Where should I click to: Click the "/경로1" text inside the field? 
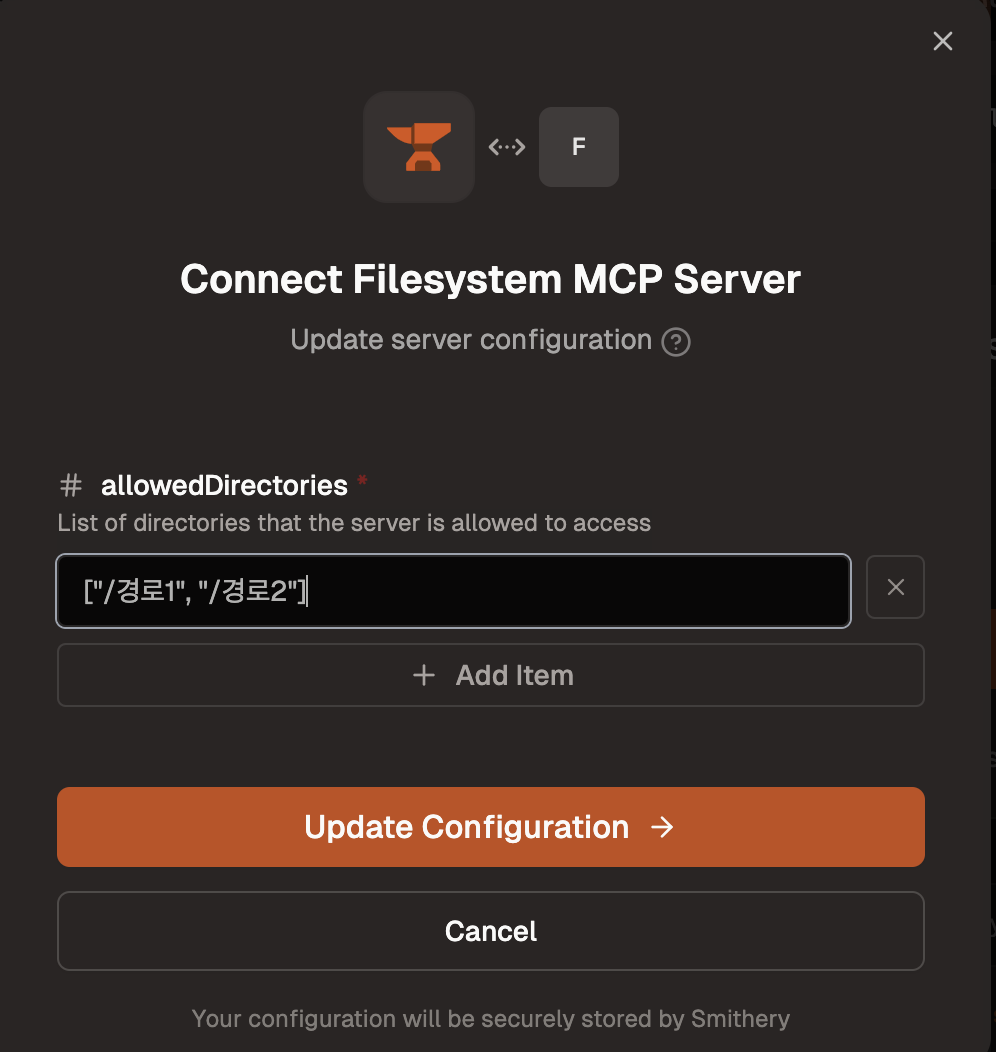pyautogui.click(x=137, y=591)
